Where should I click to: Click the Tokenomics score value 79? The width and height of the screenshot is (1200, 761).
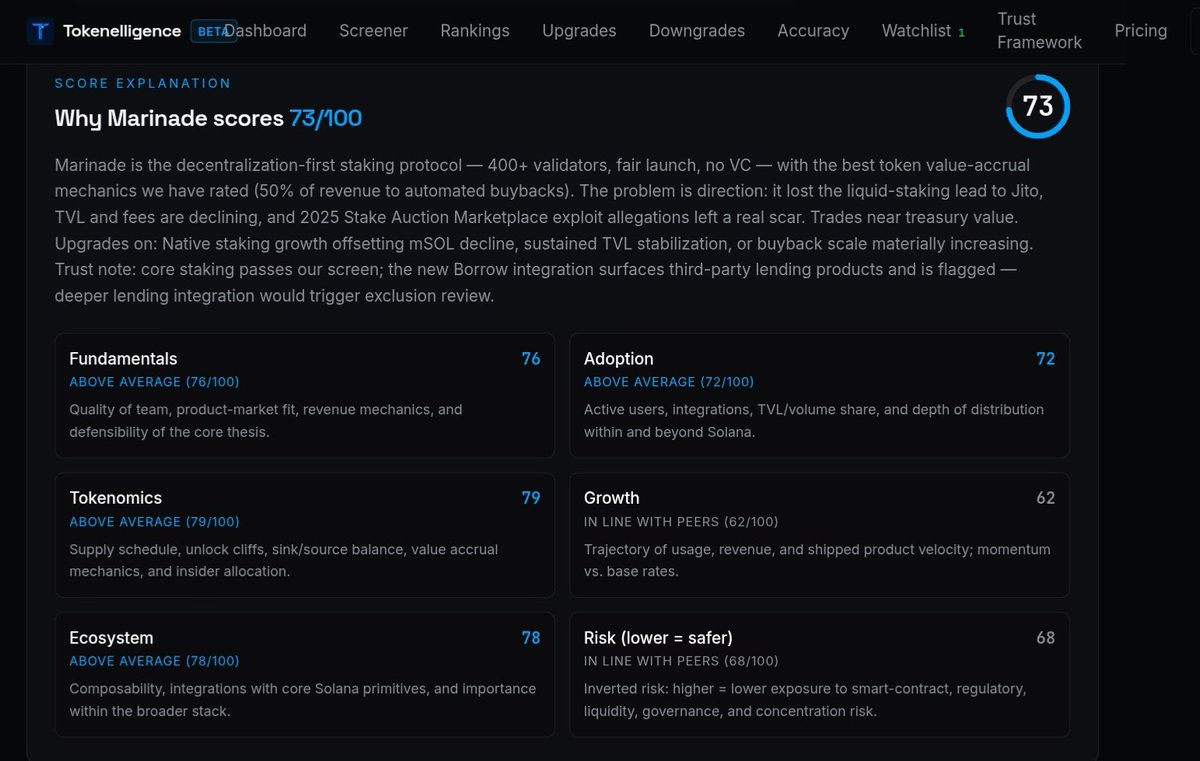[x=531, y=498]
